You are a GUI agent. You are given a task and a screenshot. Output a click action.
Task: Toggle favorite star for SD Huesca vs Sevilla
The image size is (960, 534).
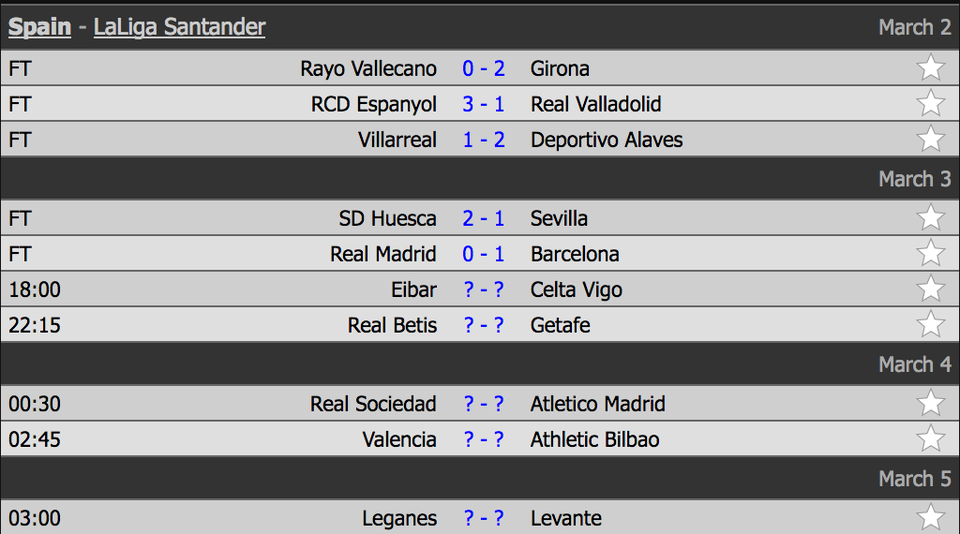930,218
